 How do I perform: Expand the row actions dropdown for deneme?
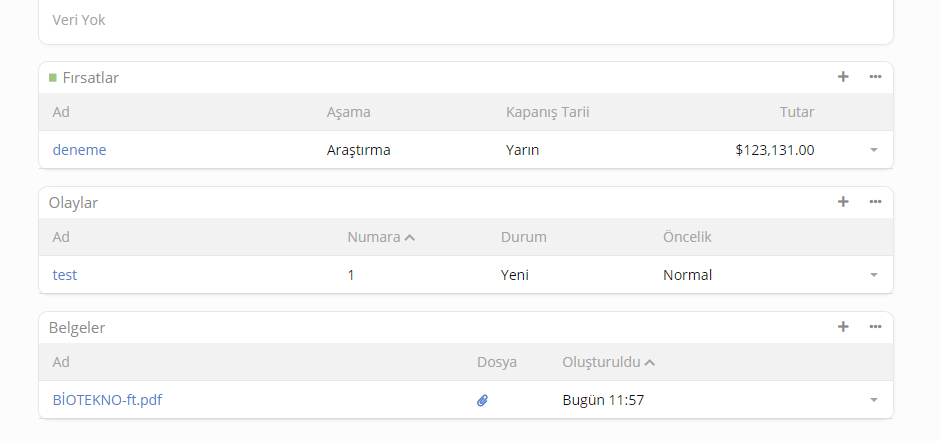pos(873,150)
